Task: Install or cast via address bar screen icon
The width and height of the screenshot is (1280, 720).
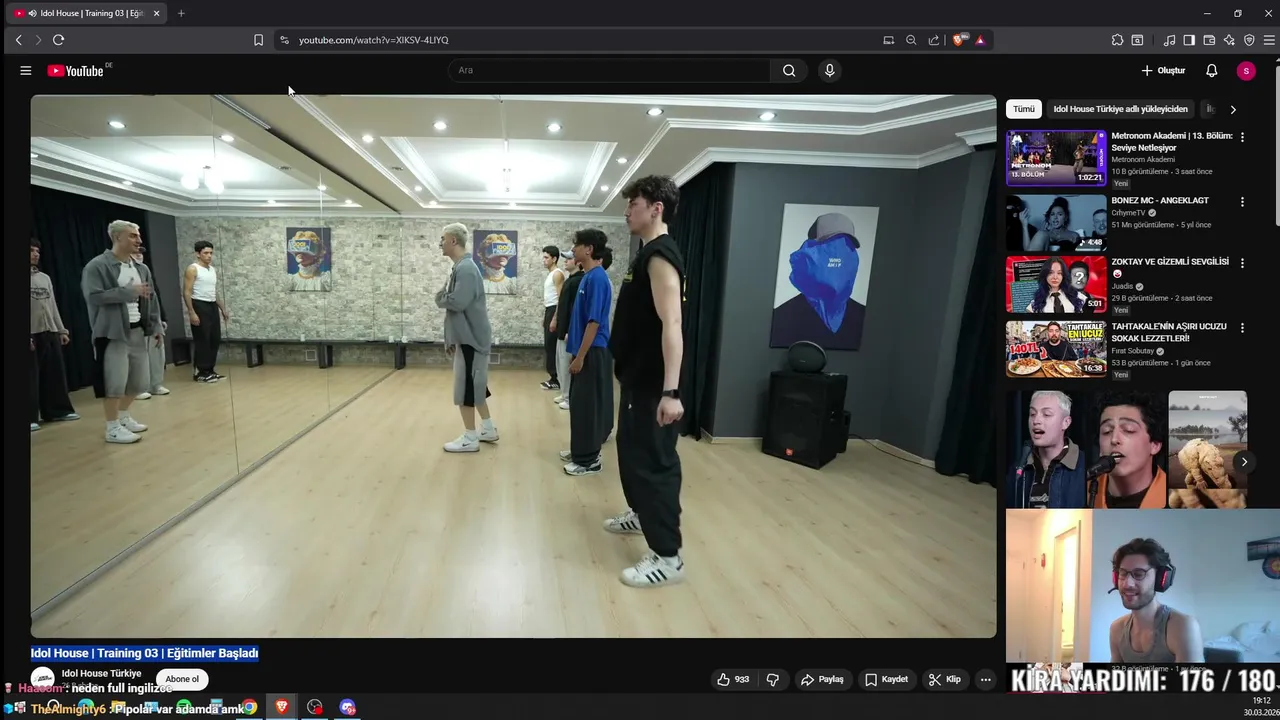Action: click(x=888, y=40)
